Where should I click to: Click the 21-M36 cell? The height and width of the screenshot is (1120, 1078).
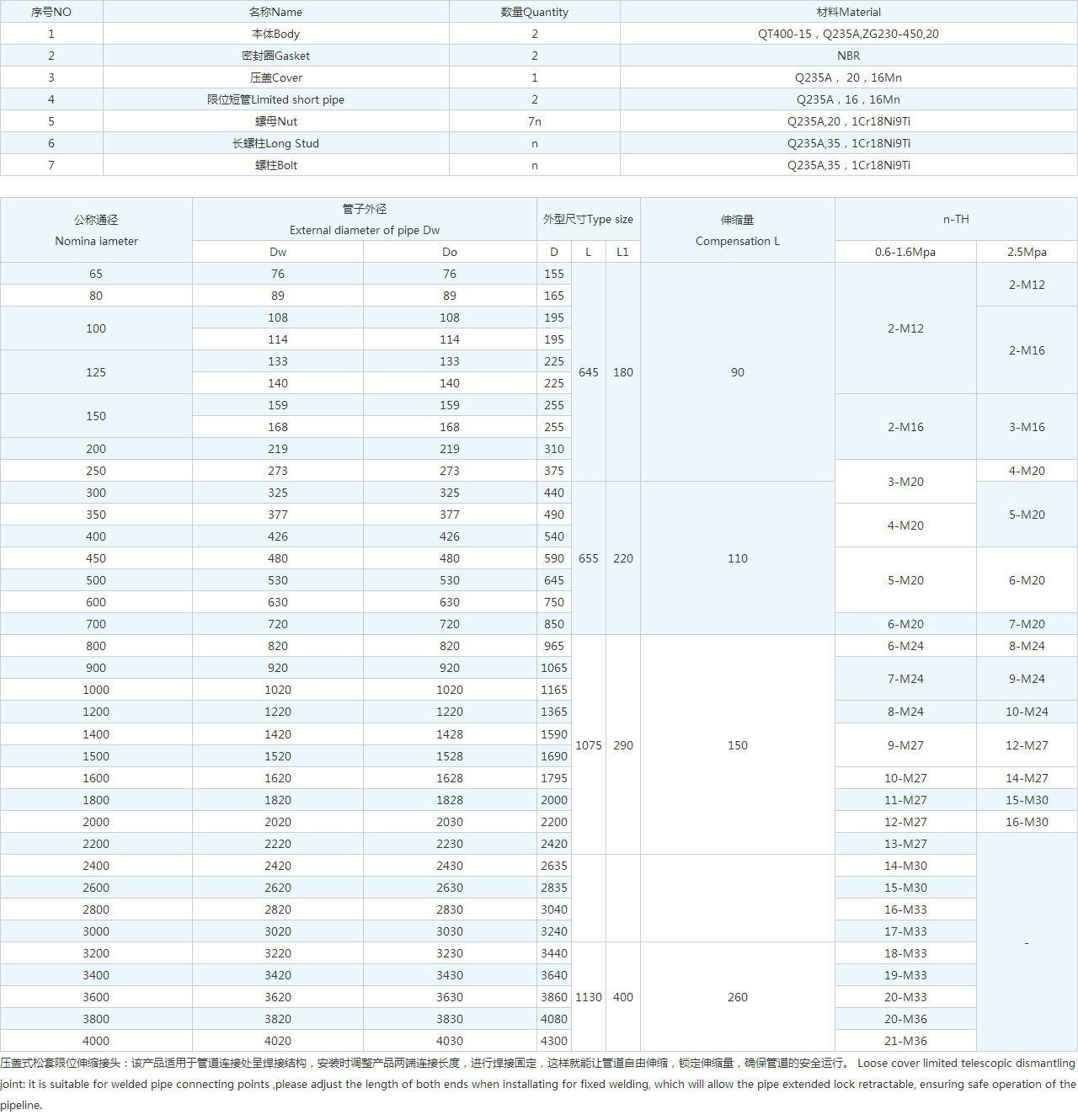[x=905, y=1041]
